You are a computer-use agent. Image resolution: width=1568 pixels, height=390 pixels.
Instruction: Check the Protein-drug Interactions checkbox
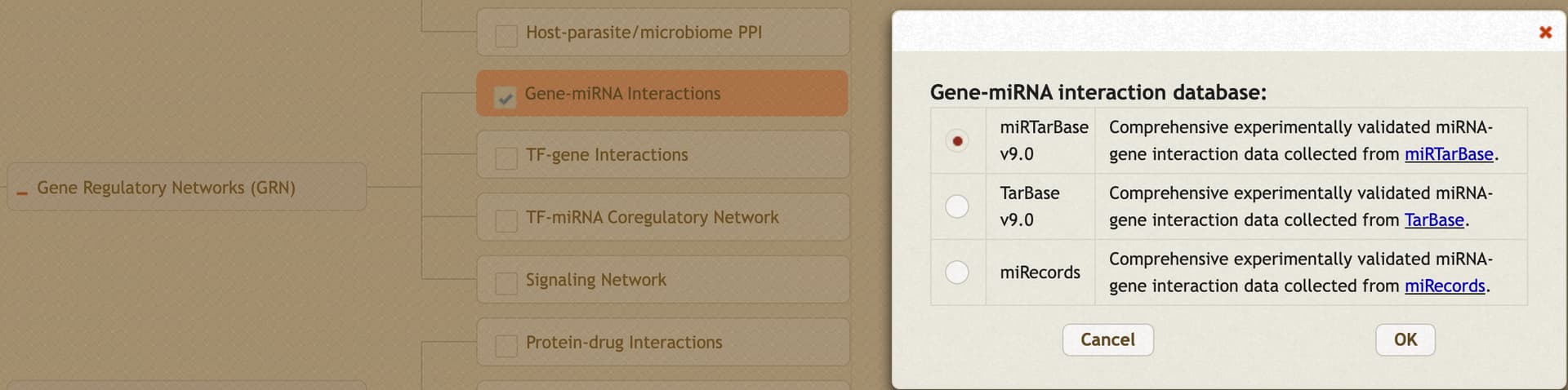tap(506, 345)
